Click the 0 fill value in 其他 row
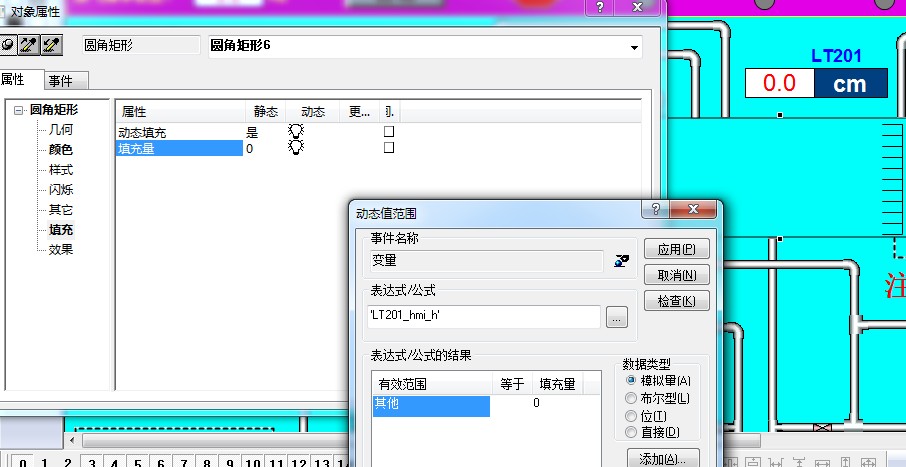The image size is (906, 467). pos(536,403)
